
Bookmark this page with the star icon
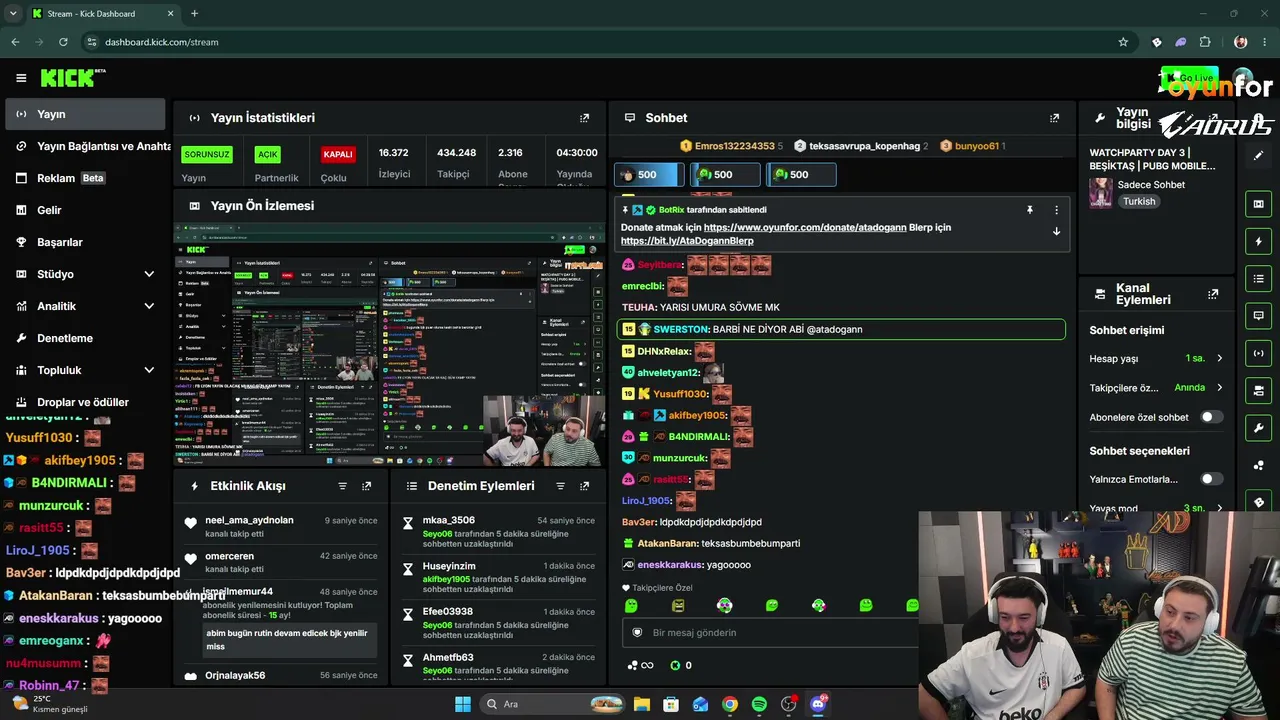(x=1123, y=42)
